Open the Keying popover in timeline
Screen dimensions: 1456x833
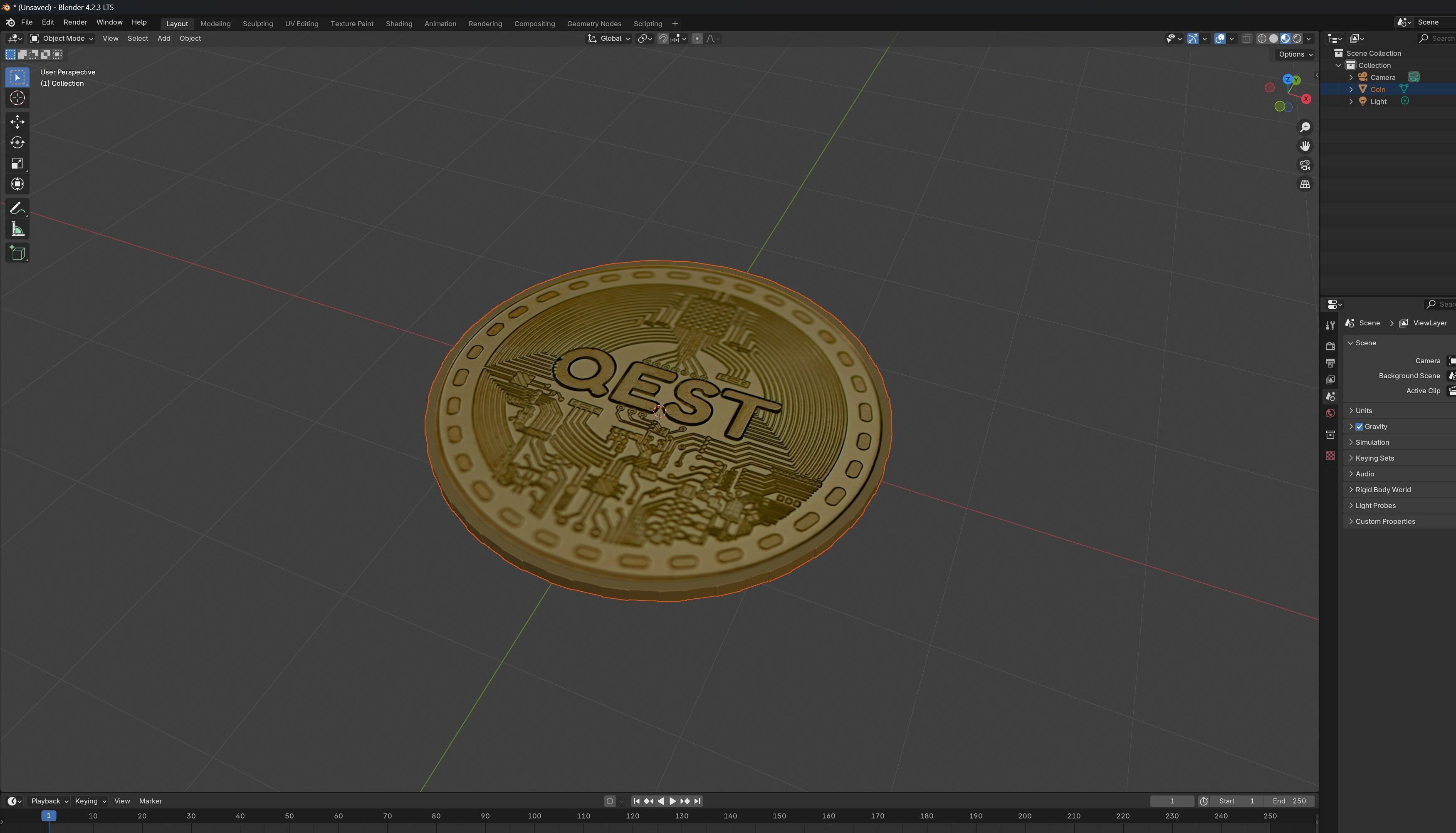[90, 801]
